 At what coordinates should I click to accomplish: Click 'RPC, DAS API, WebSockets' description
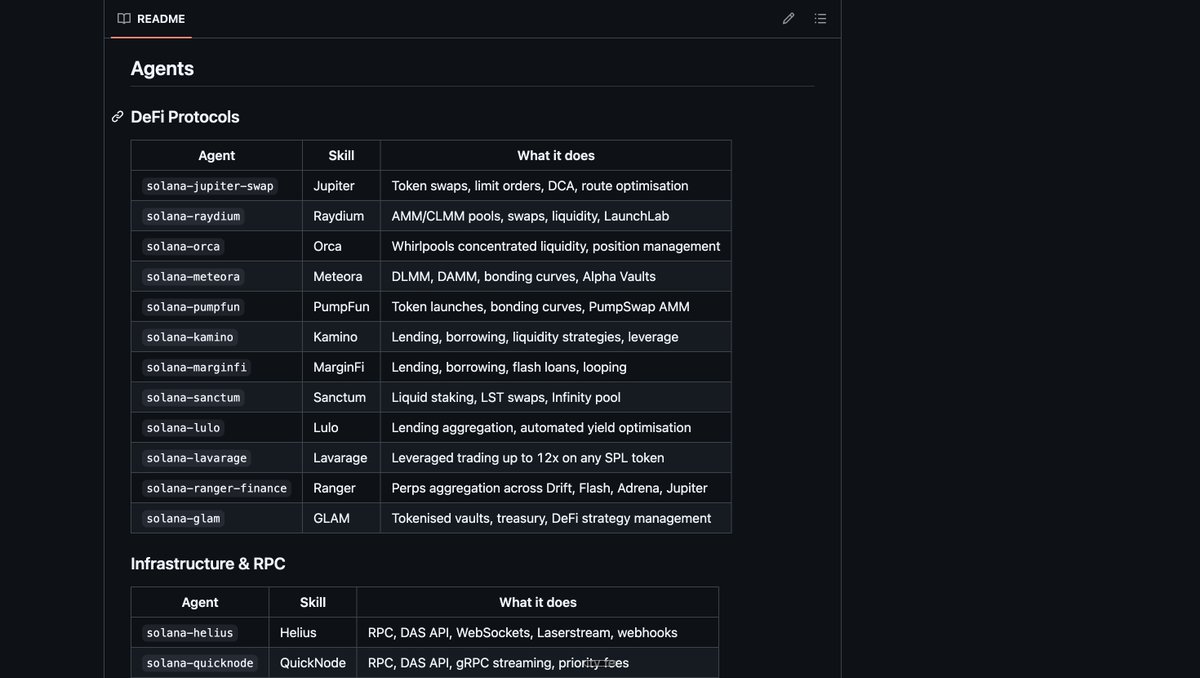[523, 633]
